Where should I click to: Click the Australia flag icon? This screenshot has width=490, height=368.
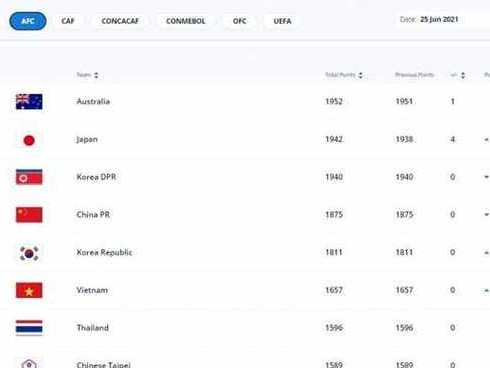click(29, 102)
